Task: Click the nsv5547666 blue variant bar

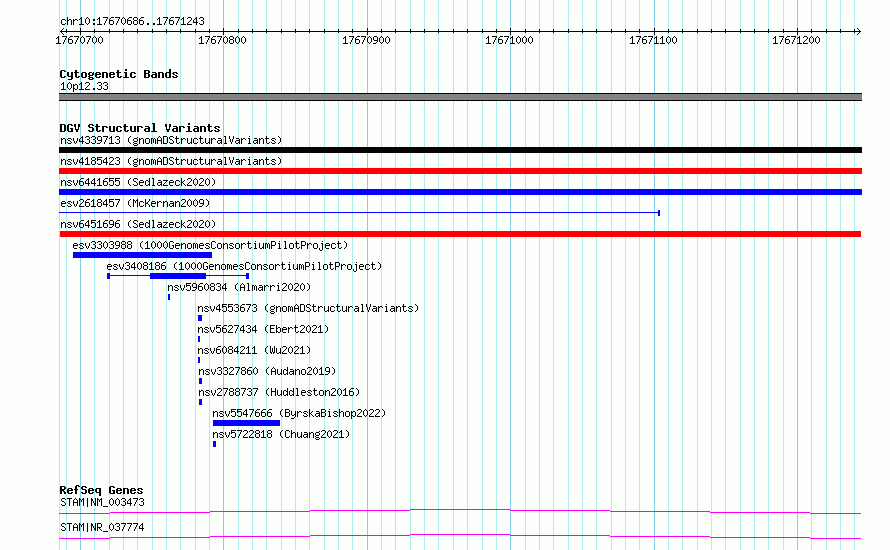Action: 246,423
